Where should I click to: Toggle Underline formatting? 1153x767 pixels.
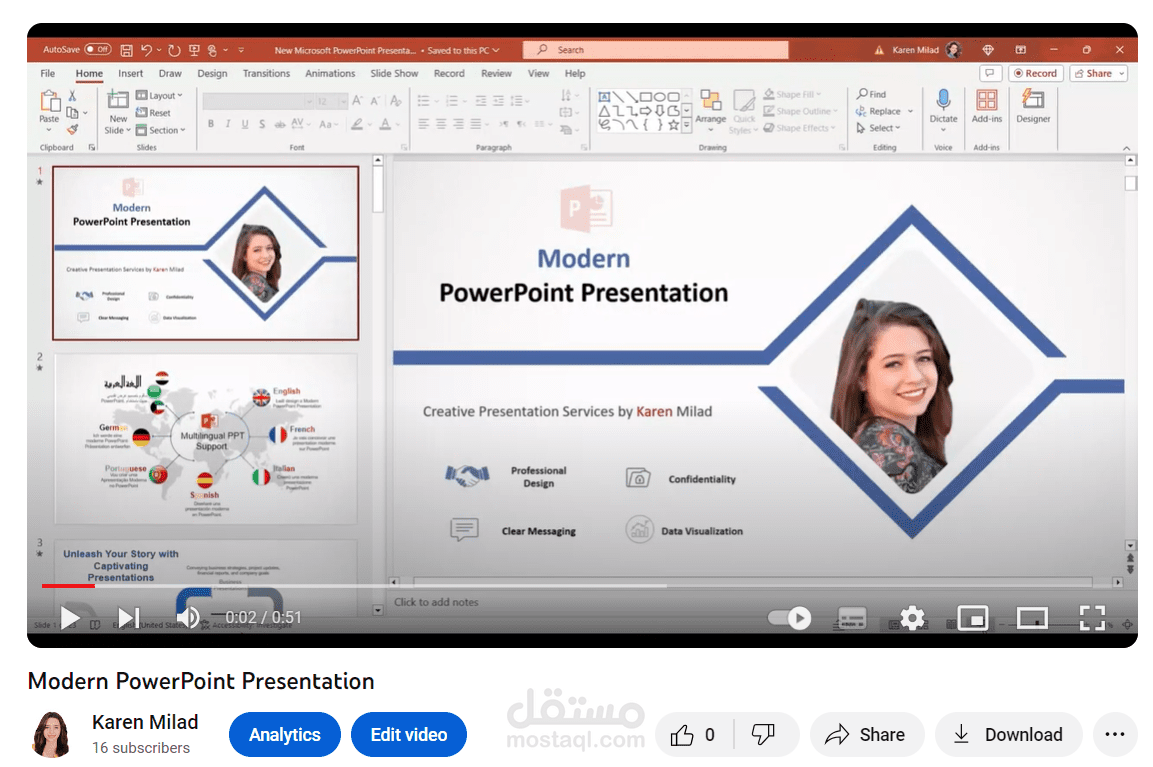tap(245, 124)
